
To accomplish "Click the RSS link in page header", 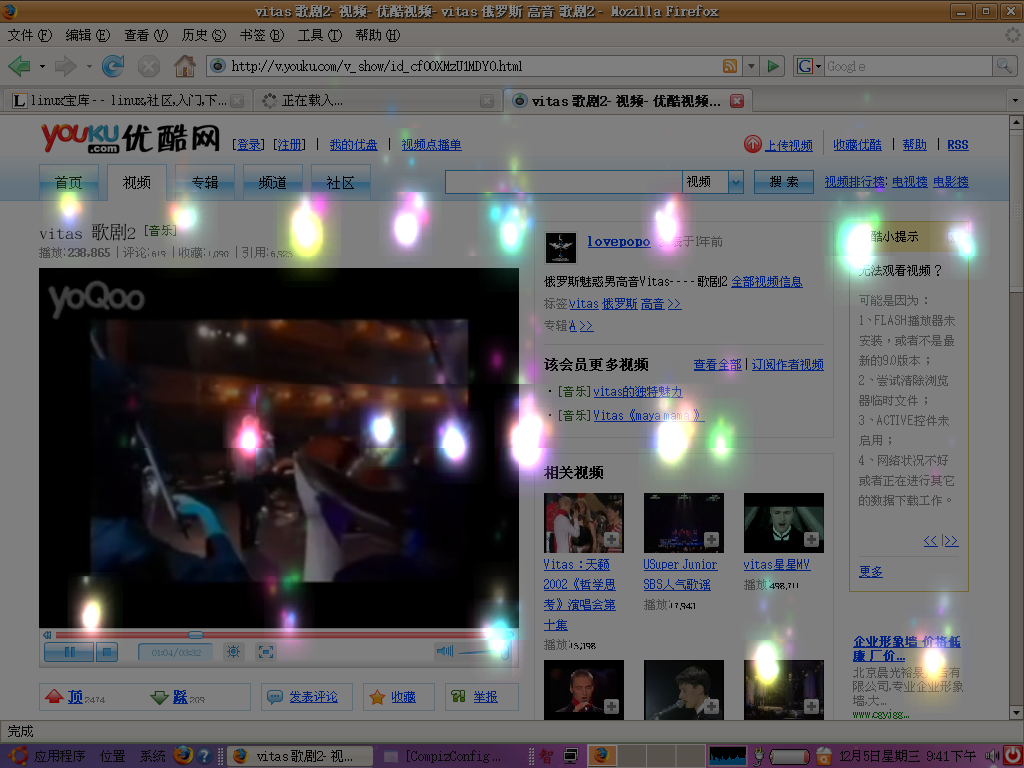I will [957, 145].
